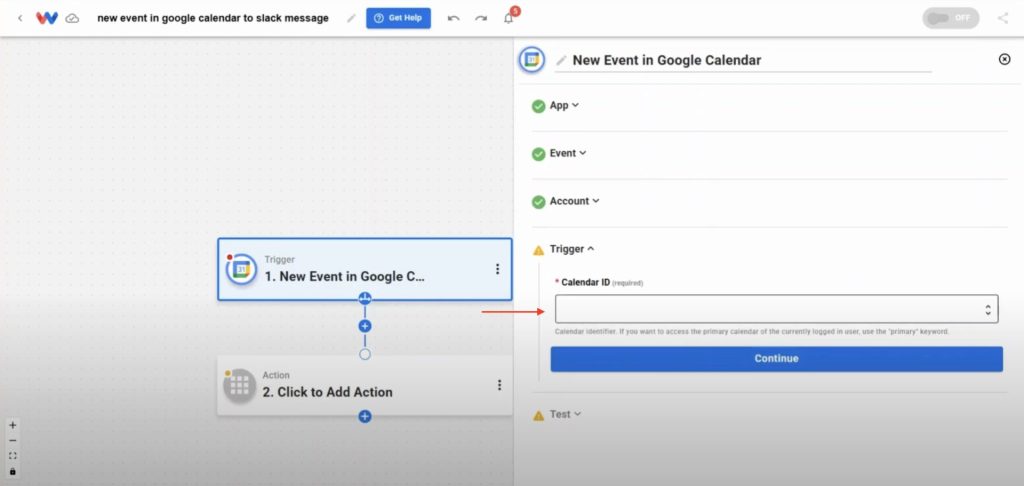Open notifications bell

tap(509, 18)
